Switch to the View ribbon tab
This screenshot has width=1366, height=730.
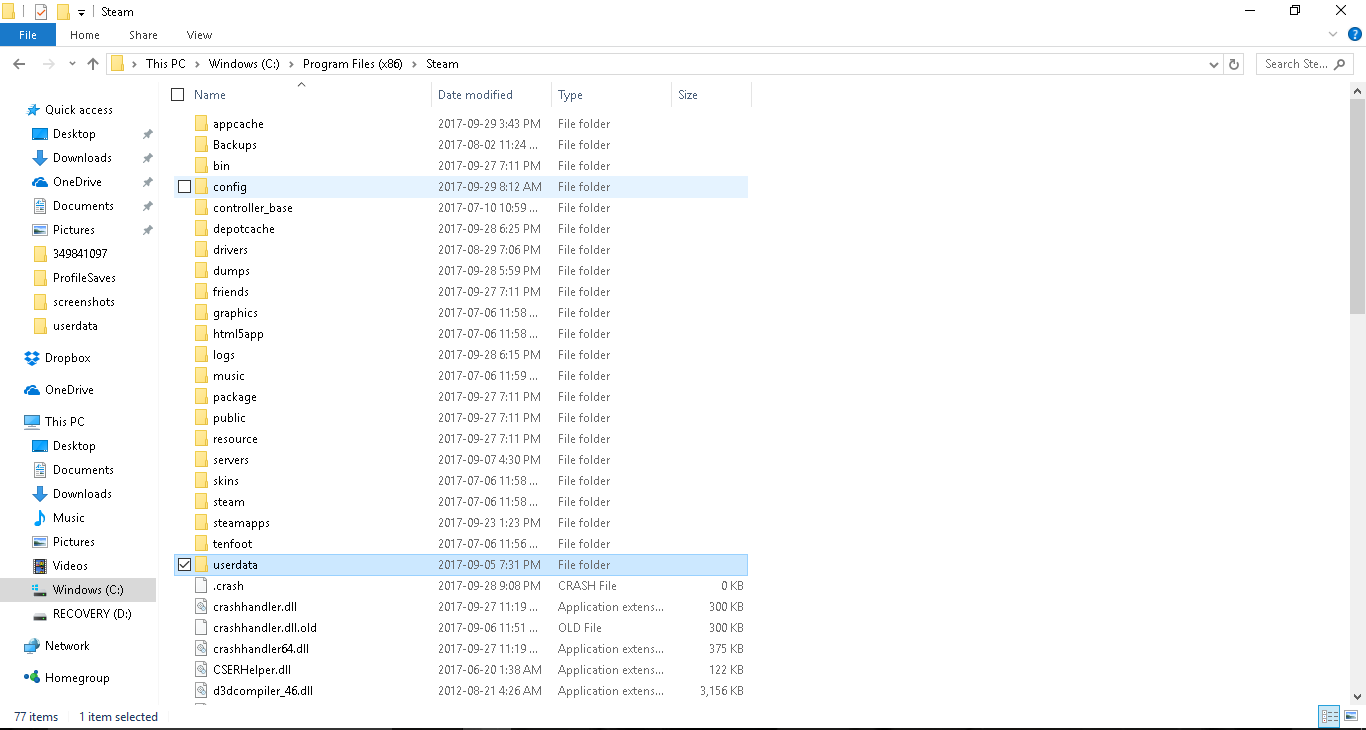[x=199, y=35]
